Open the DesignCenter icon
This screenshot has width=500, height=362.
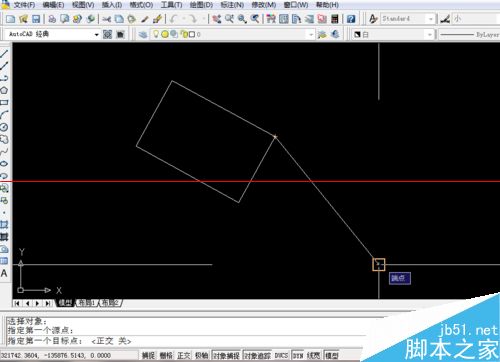pyautogui.click(x=284, y=19)
